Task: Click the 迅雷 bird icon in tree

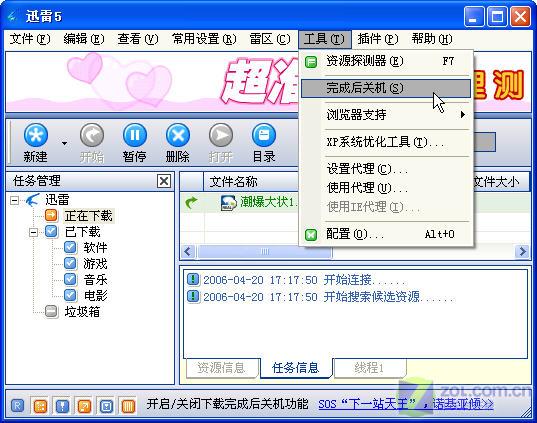Action: click(33, 200)
